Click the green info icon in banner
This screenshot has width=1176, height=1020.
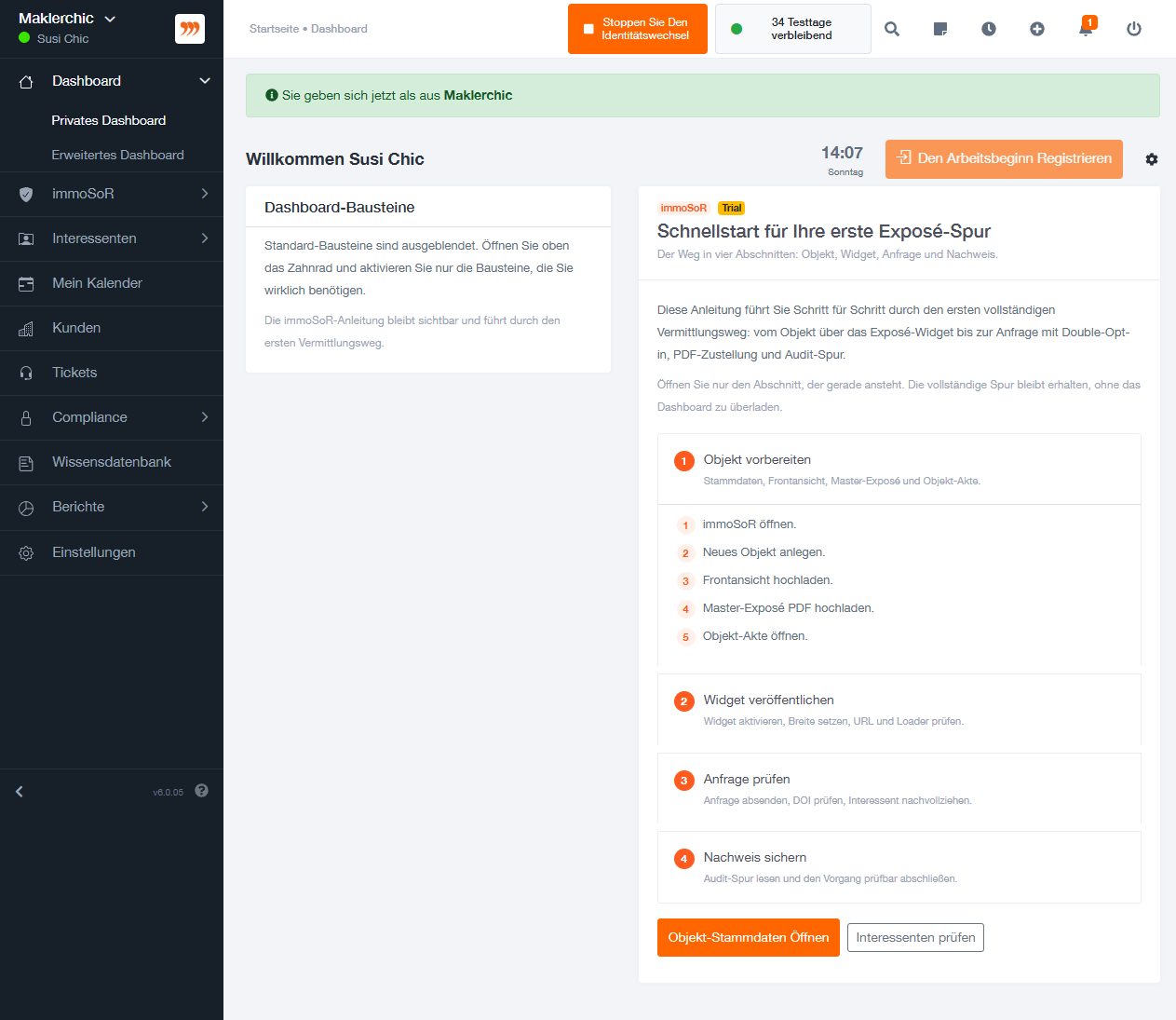pos(272,95)
